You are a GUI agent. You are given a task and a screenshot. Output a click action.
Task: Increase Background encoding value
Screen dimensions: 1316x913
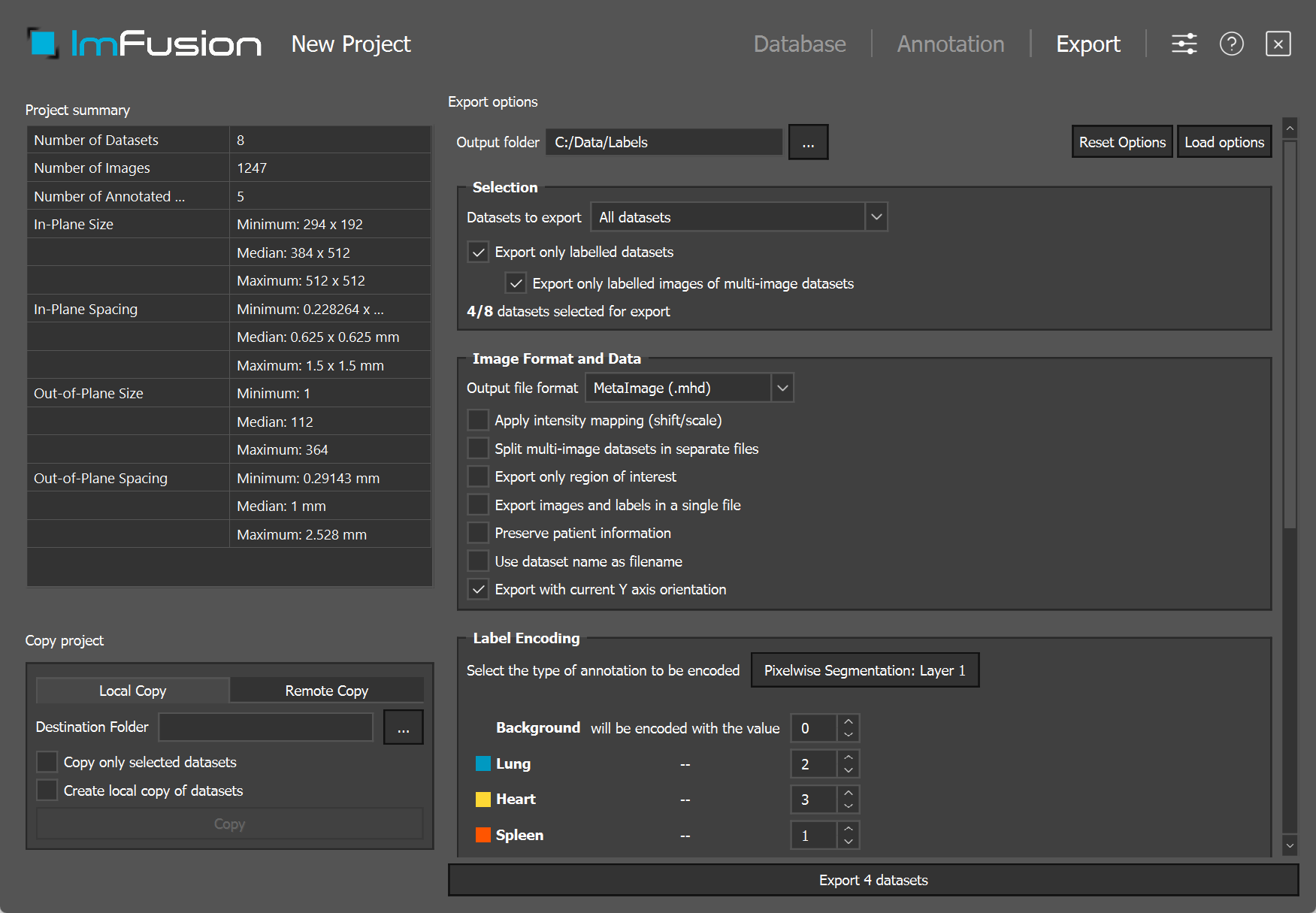849,721
